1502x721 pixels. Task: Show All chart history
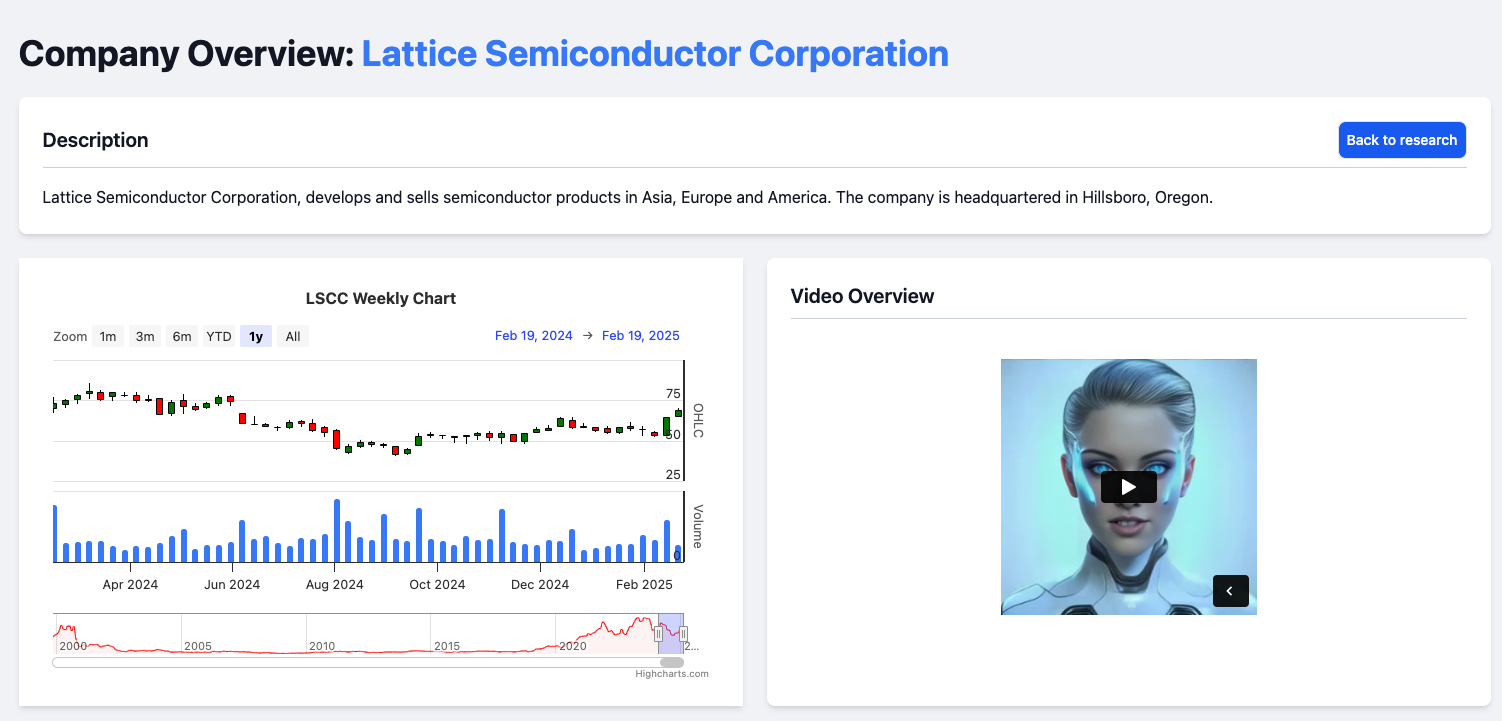(x=293, y=337)
